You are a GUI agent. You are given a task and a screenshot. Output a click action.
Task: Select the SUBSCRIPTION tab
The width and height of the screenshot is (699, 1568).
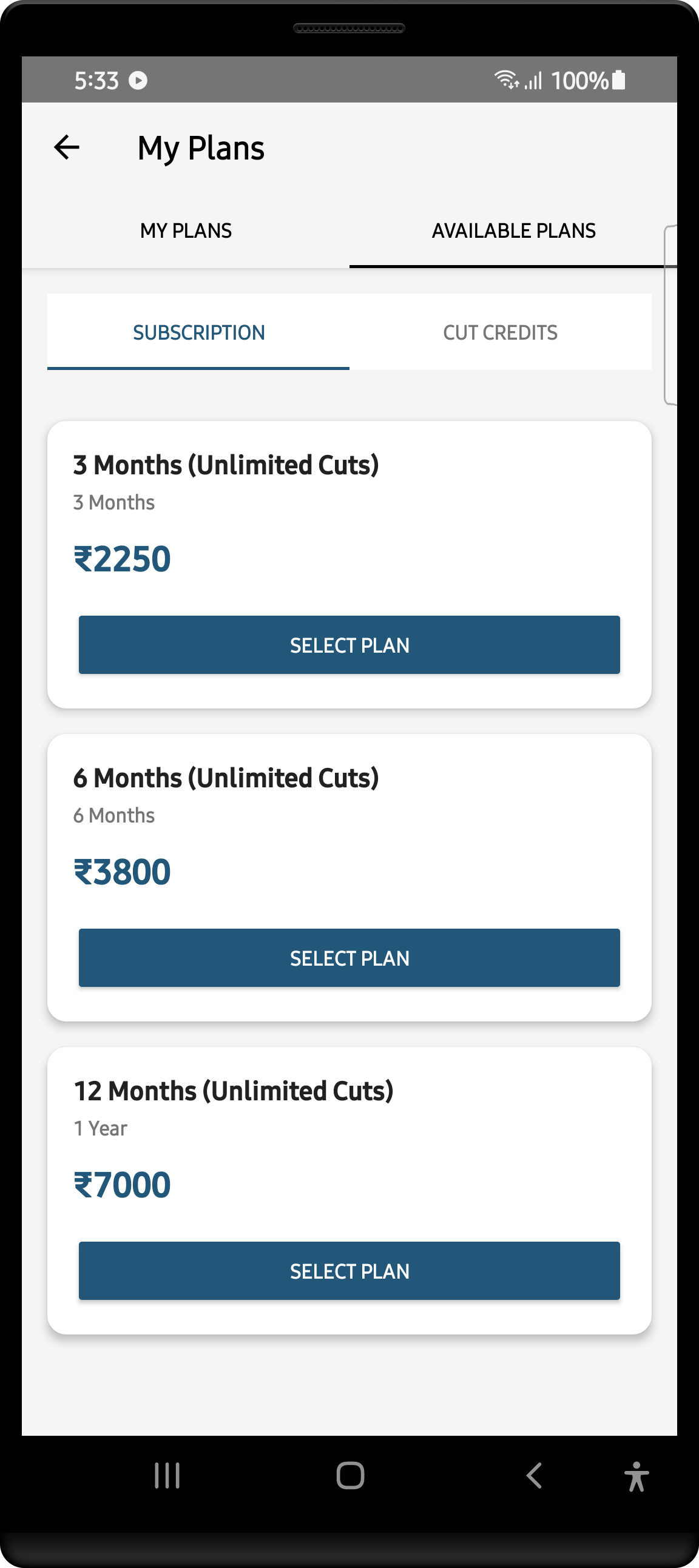point(198,332)
